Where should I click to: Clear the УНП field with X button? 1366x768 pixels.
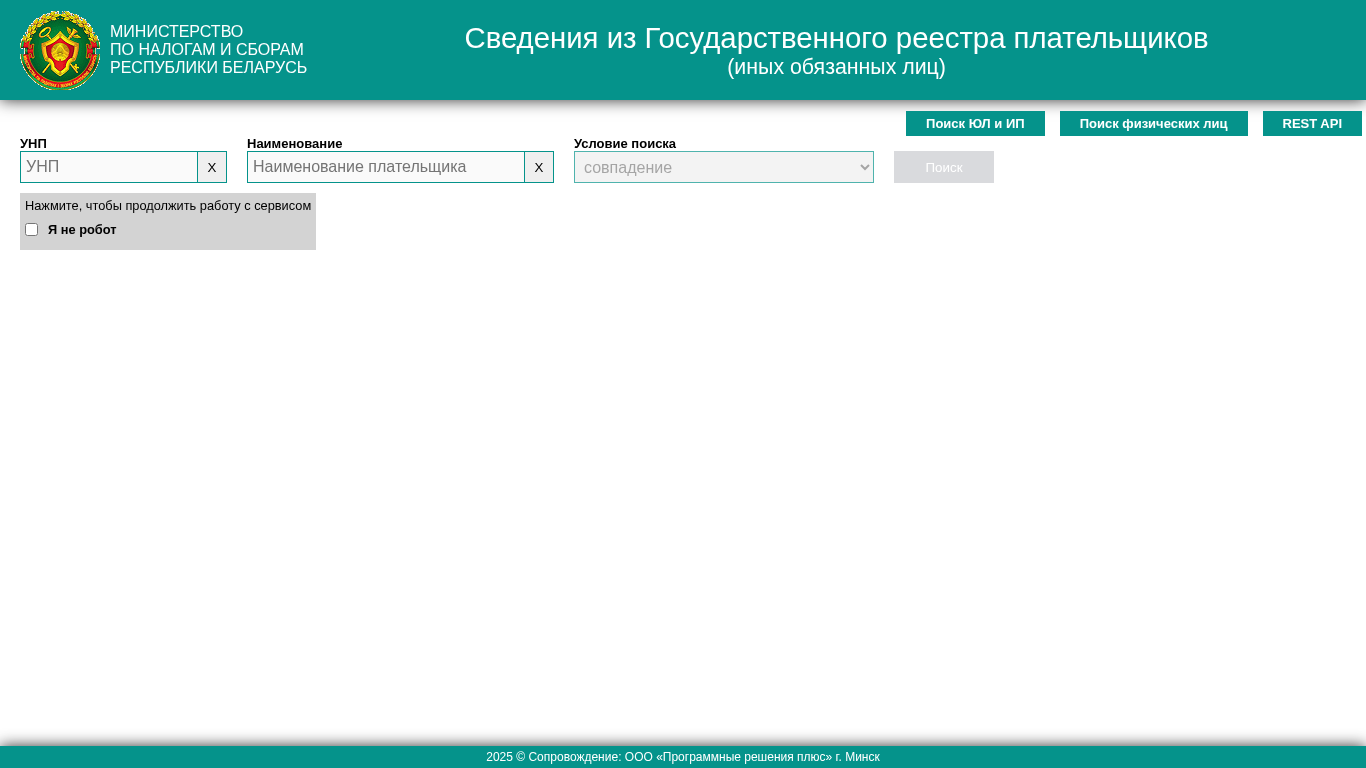point(212,167)
